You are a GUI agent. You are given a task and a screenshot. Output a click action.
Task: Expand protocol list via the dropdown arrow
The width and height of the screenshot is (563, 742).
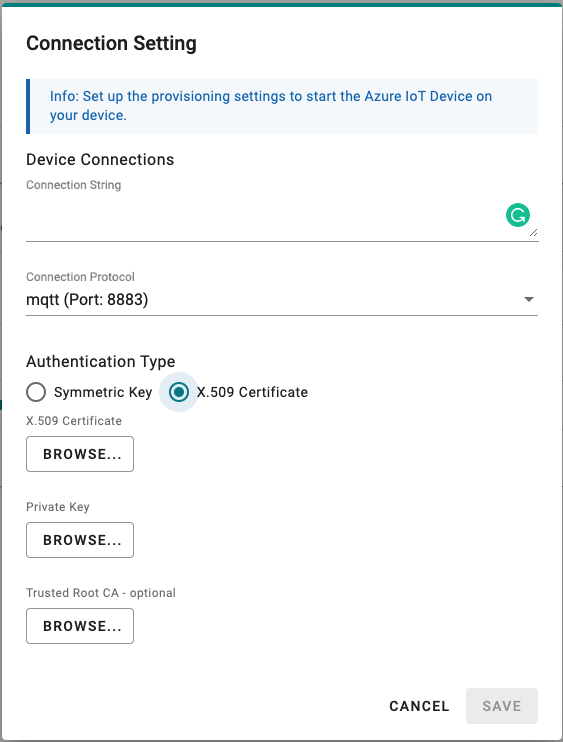point(529,300)
